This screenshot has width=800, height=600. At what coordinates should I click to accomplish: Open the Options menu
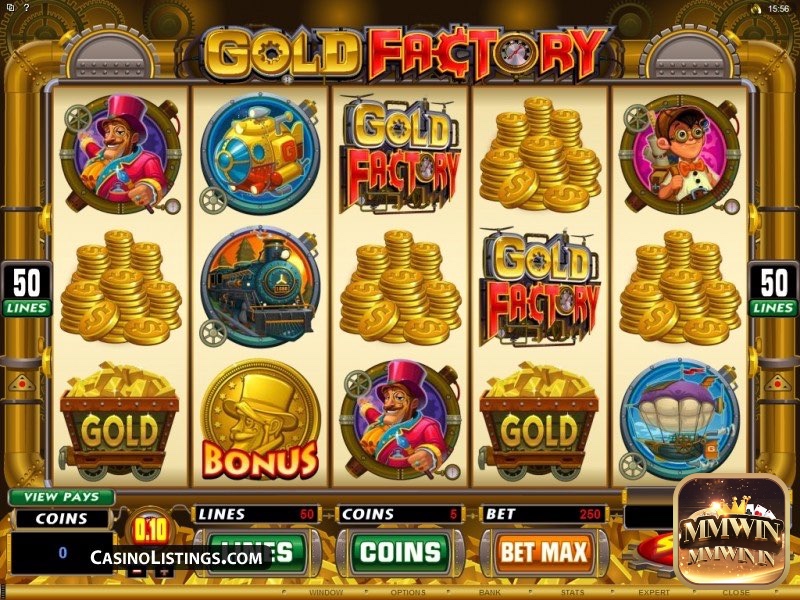click(x=408, y=592)
